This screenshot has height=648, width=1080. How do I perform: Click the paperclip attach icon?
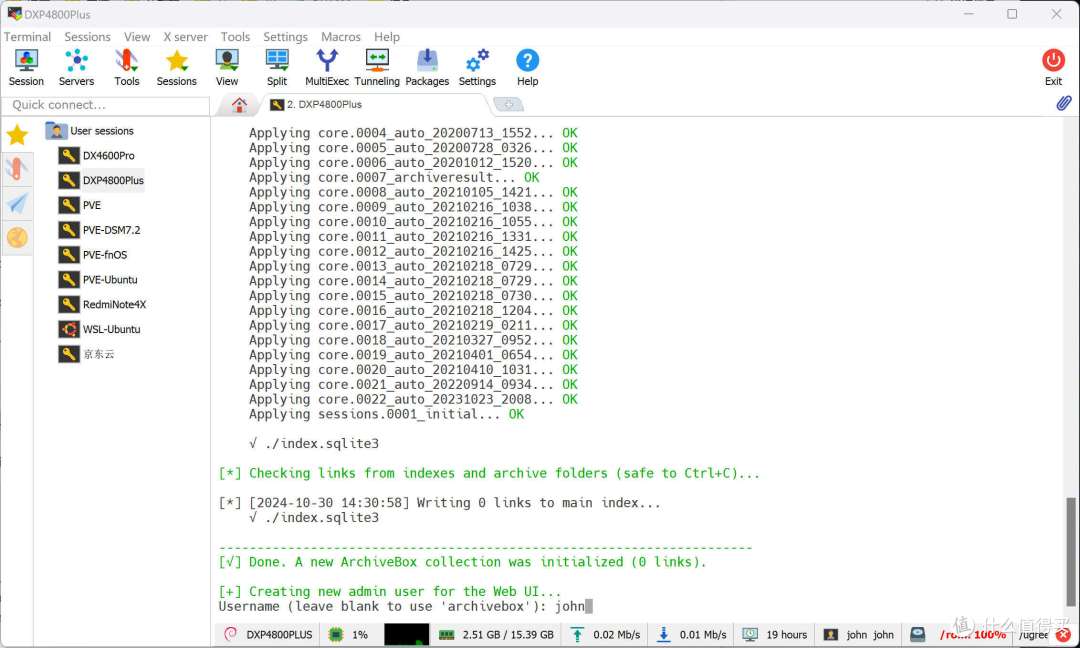pyautogui.click(x=1064, y=104)
